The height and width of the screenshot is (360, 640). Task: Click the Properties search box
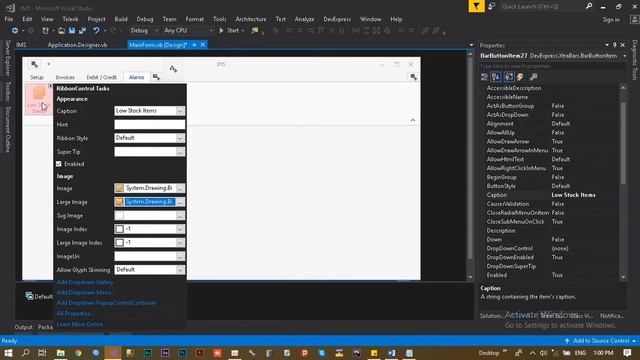pos(553,66)
